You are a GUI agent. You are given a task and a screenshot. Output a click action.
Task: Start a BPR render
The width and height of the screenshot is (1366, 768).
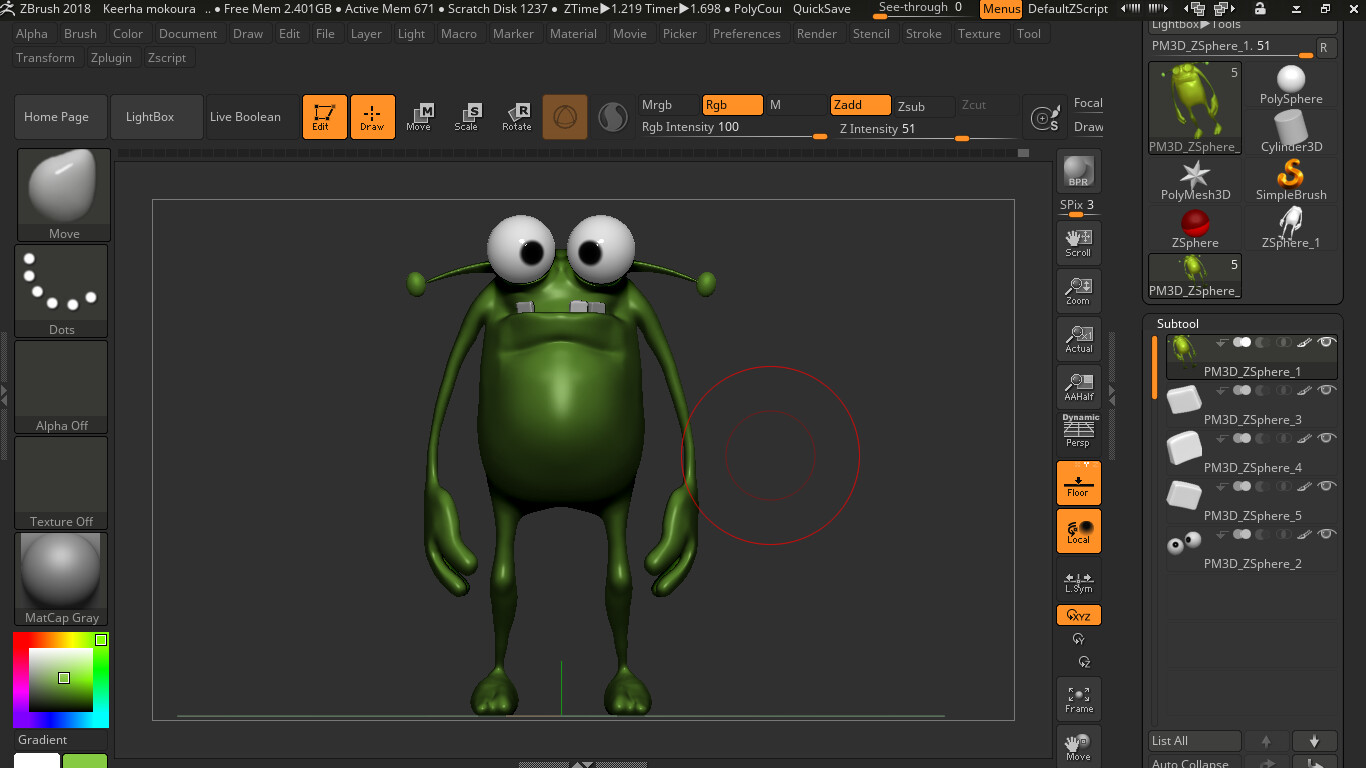1078,171
